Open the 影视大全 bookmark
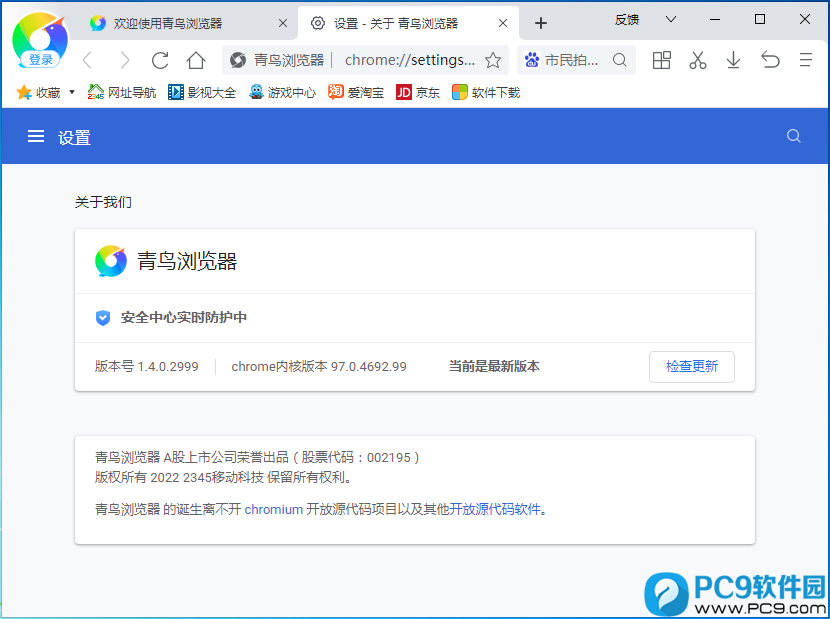Screen dimensions: 830x619 pyautogui.click(x=202, y=93)
